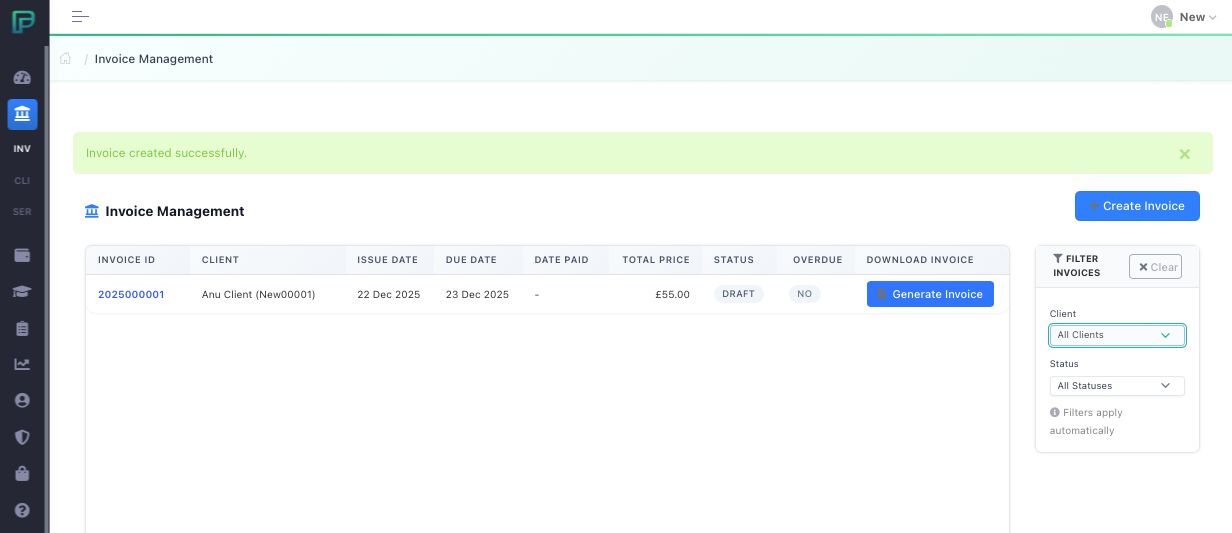The height and width of the screenshot is (533, 1232).
Task: Click the dashboard gauge icon in sidebar
Action: pyautogui.click(x=22, y=78)
